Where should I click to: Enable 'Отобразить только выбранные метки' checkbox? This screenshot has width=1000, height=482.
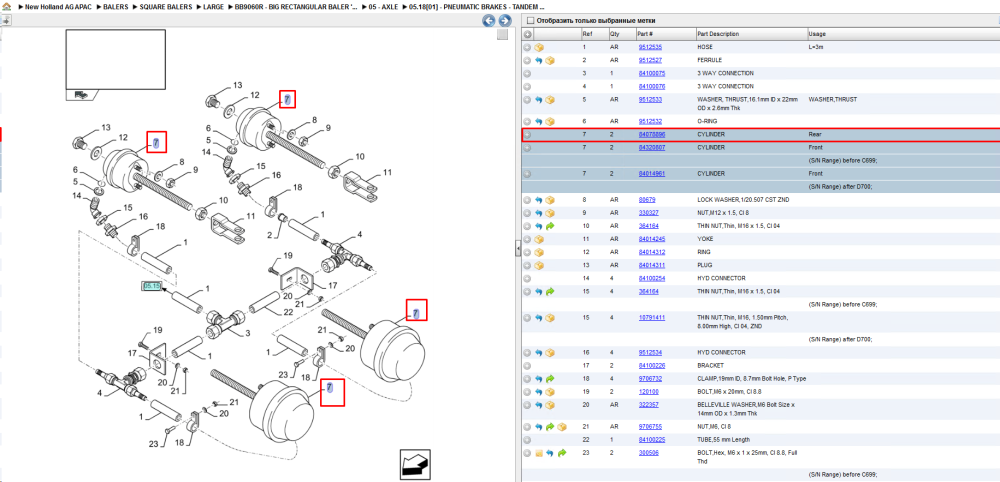[529, 20]
